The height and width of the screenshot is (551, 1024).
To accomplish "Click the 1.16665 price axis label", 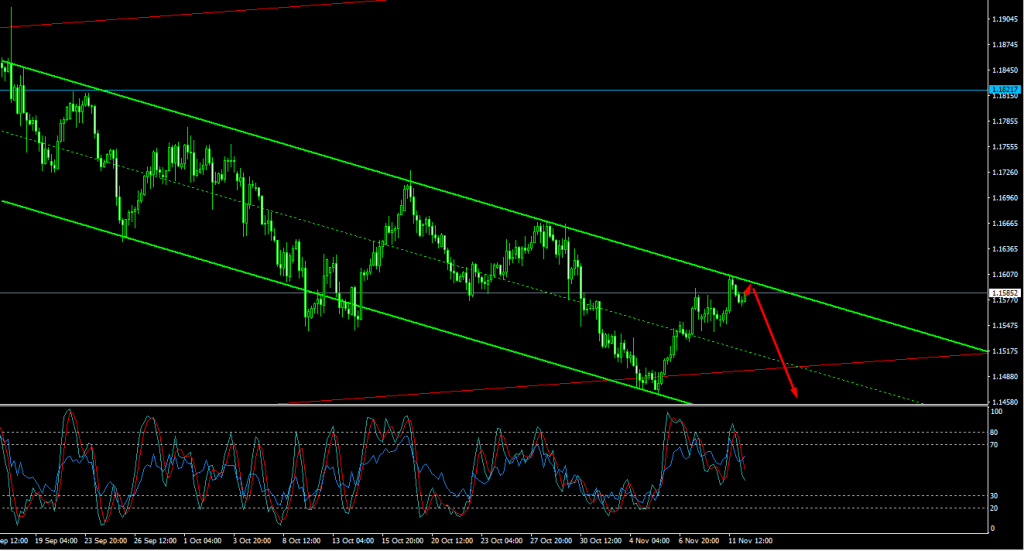I will tap(1004, 223).
